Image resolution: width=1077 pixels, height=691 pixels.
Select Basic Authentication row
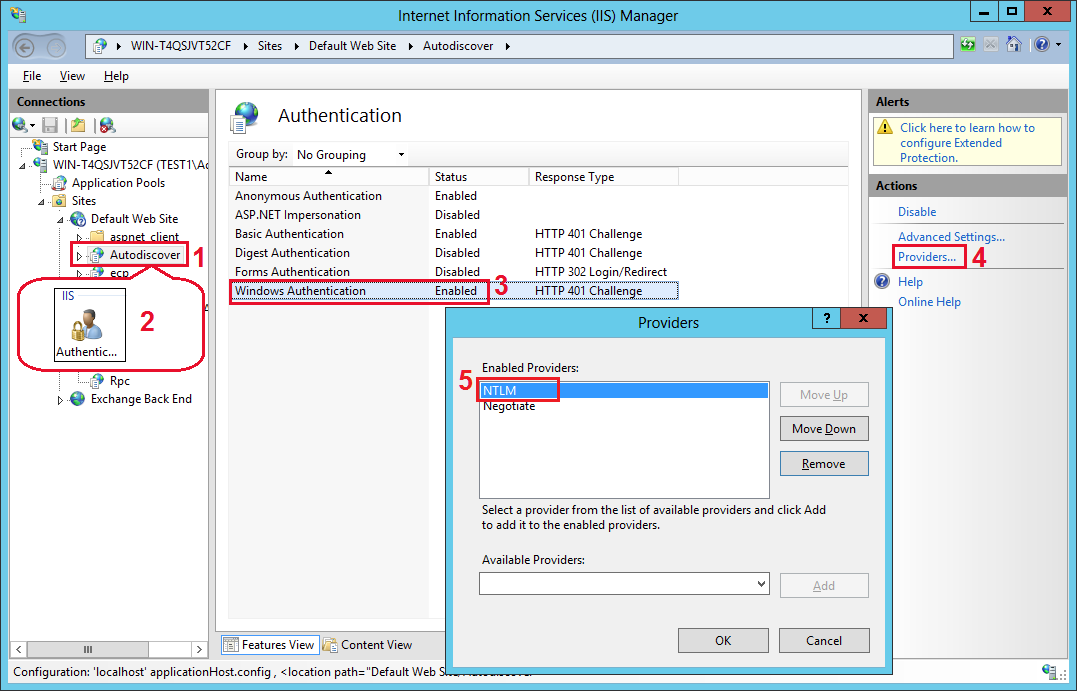pyautogui.click(x=453, y=234)
